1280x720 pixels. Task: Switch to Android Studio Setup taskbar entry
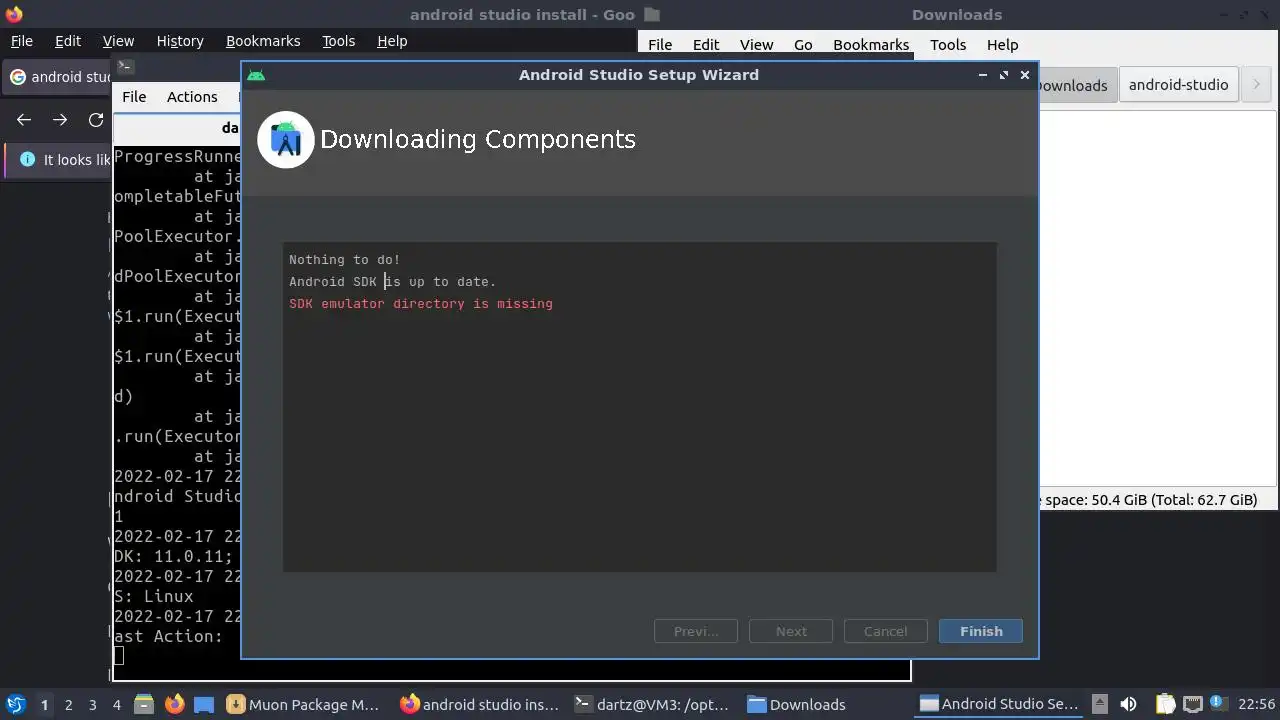pyautogui.click(x=999, y=704)
